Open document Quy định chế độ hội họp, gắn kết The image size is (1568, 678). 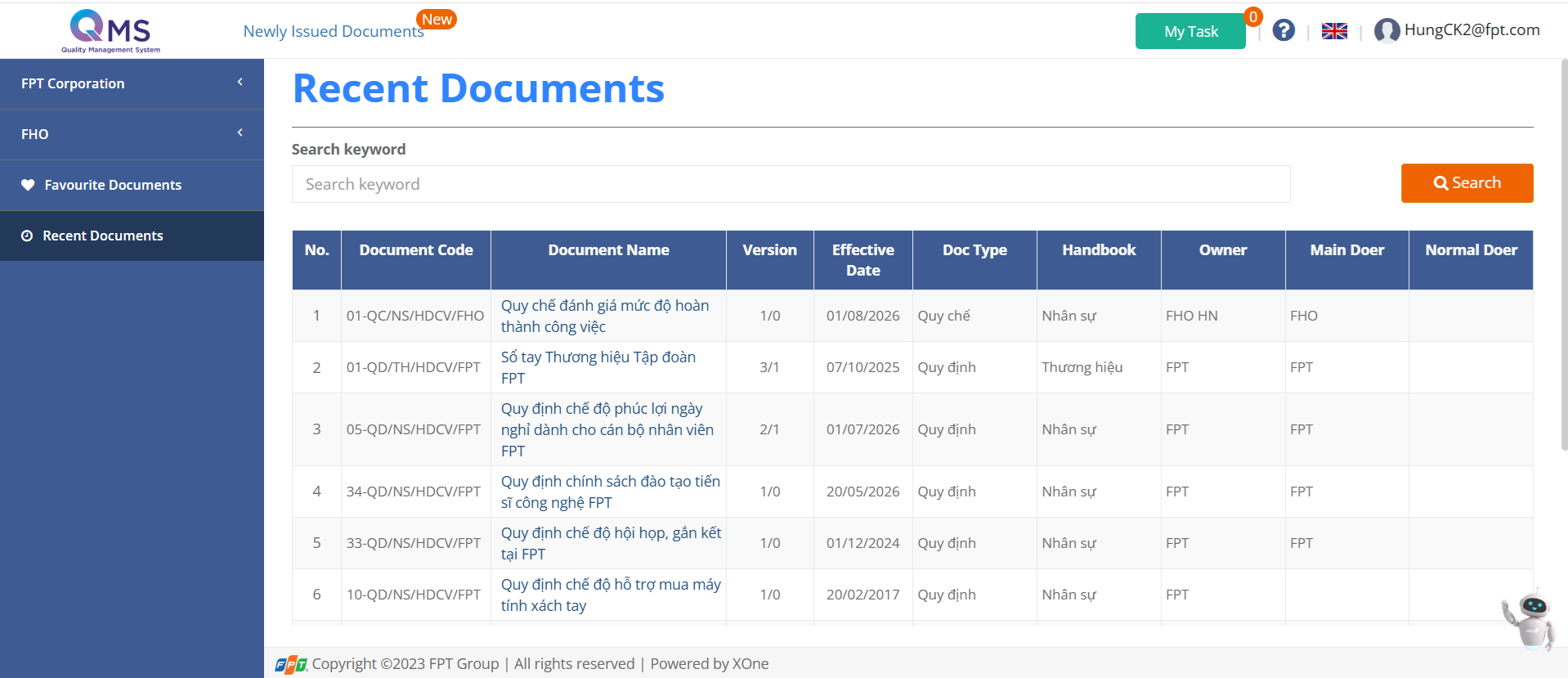612,543
